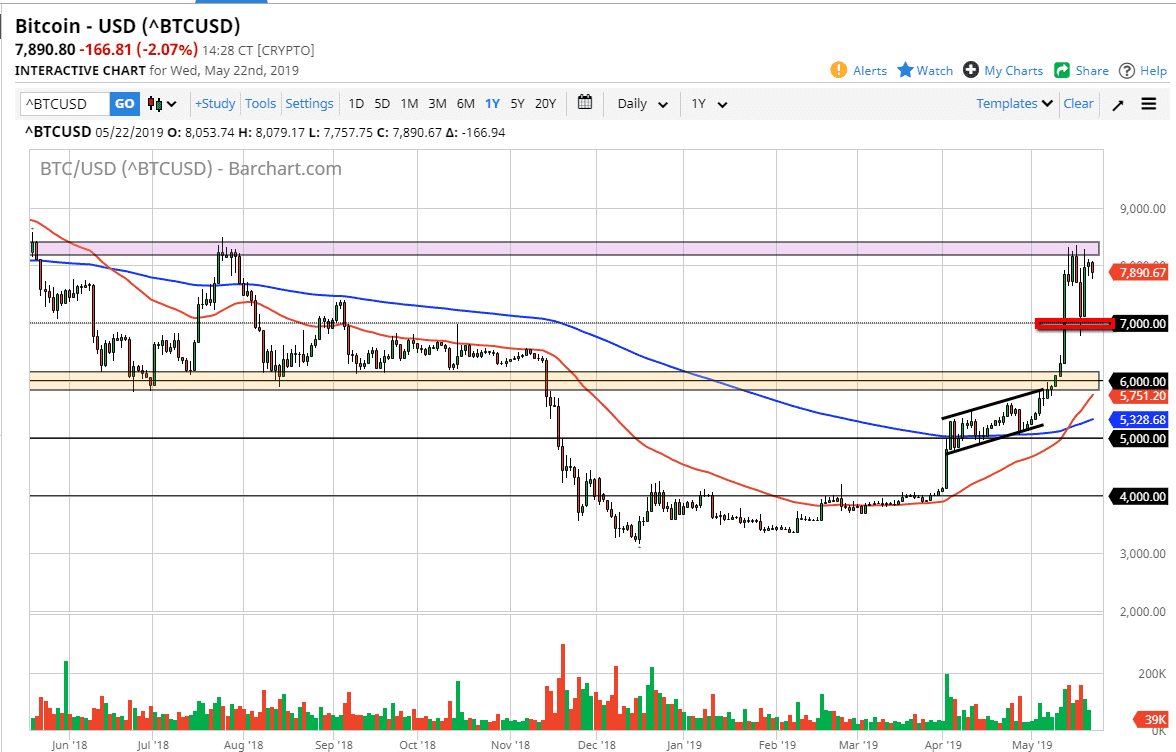Click the pop-out chart arrow icon

coord(1117,103)
